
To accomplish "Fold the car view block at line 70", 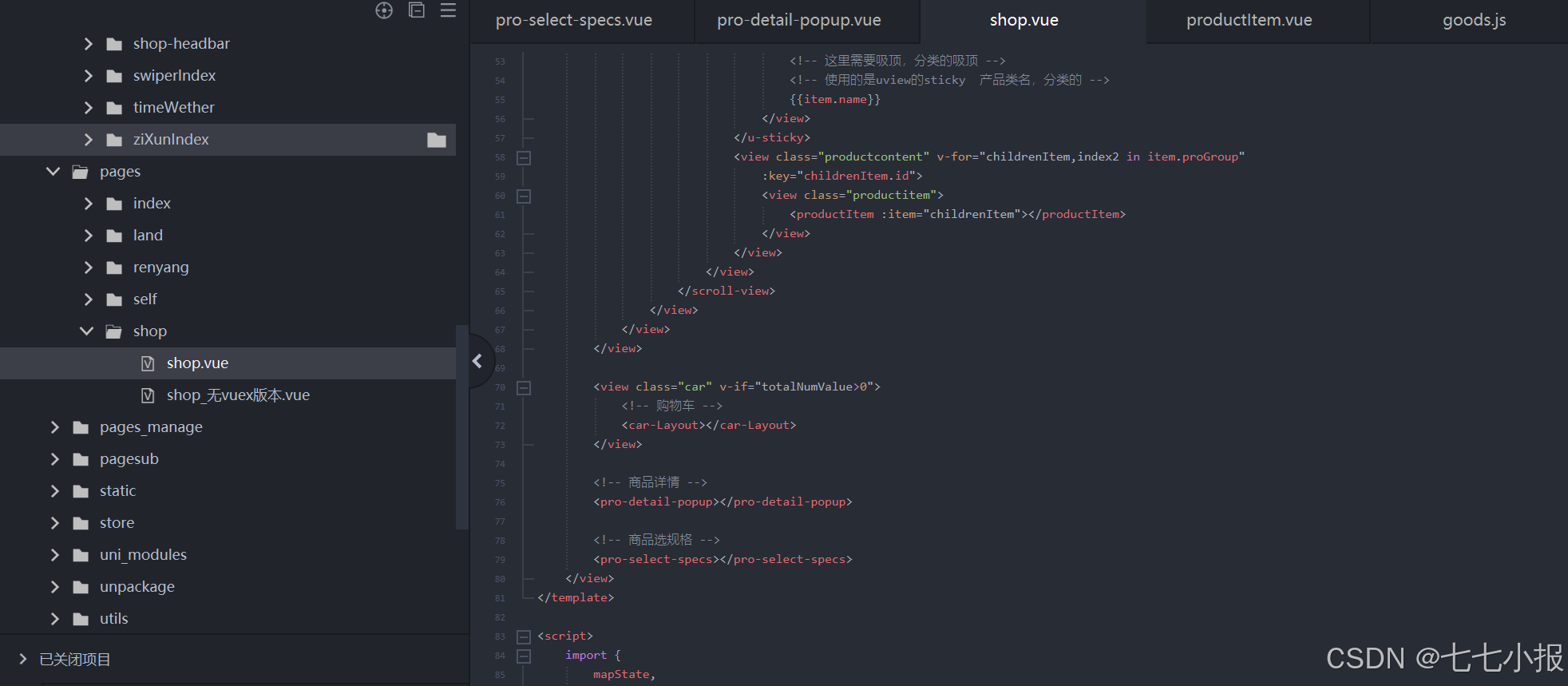I will (524, 387).
